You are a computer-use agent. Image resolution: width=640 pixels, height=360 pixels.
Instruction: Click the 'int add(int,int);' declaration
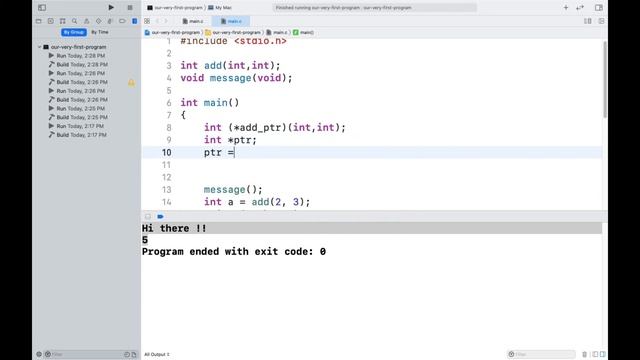[x=230, y=66]
